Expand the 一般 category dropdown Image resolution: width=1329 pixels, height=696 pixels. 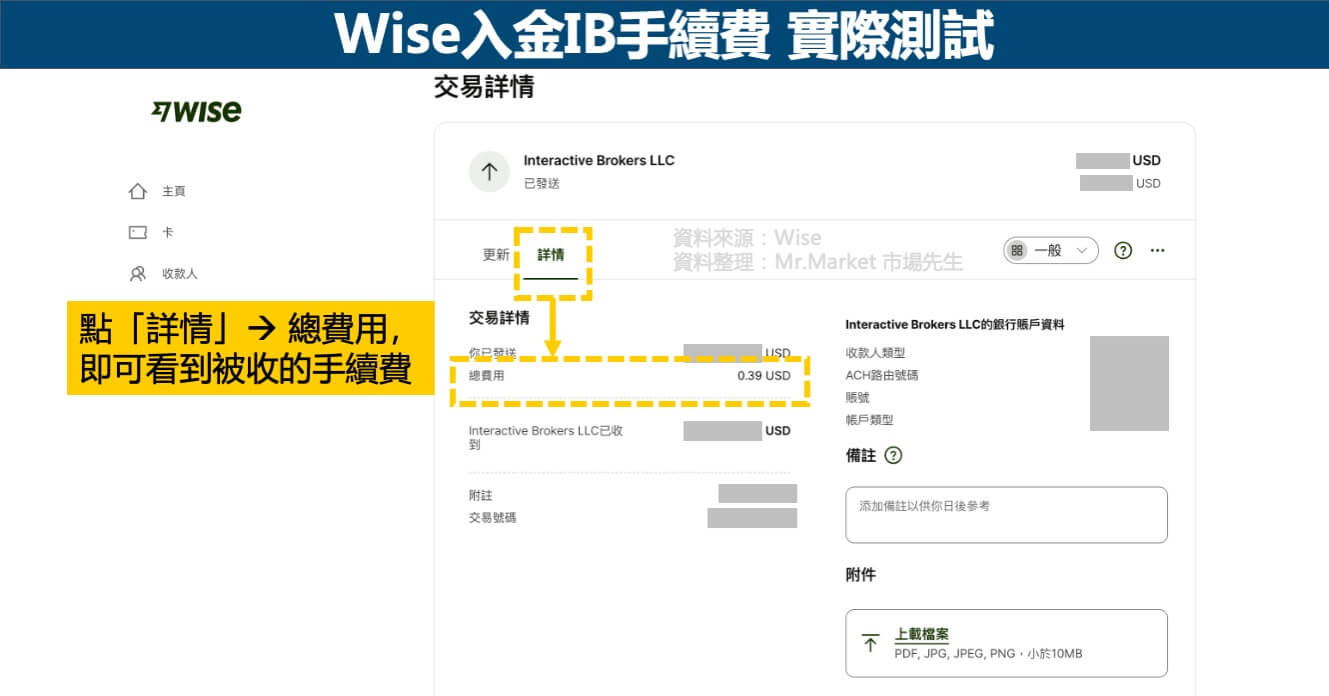(1051, 251)
